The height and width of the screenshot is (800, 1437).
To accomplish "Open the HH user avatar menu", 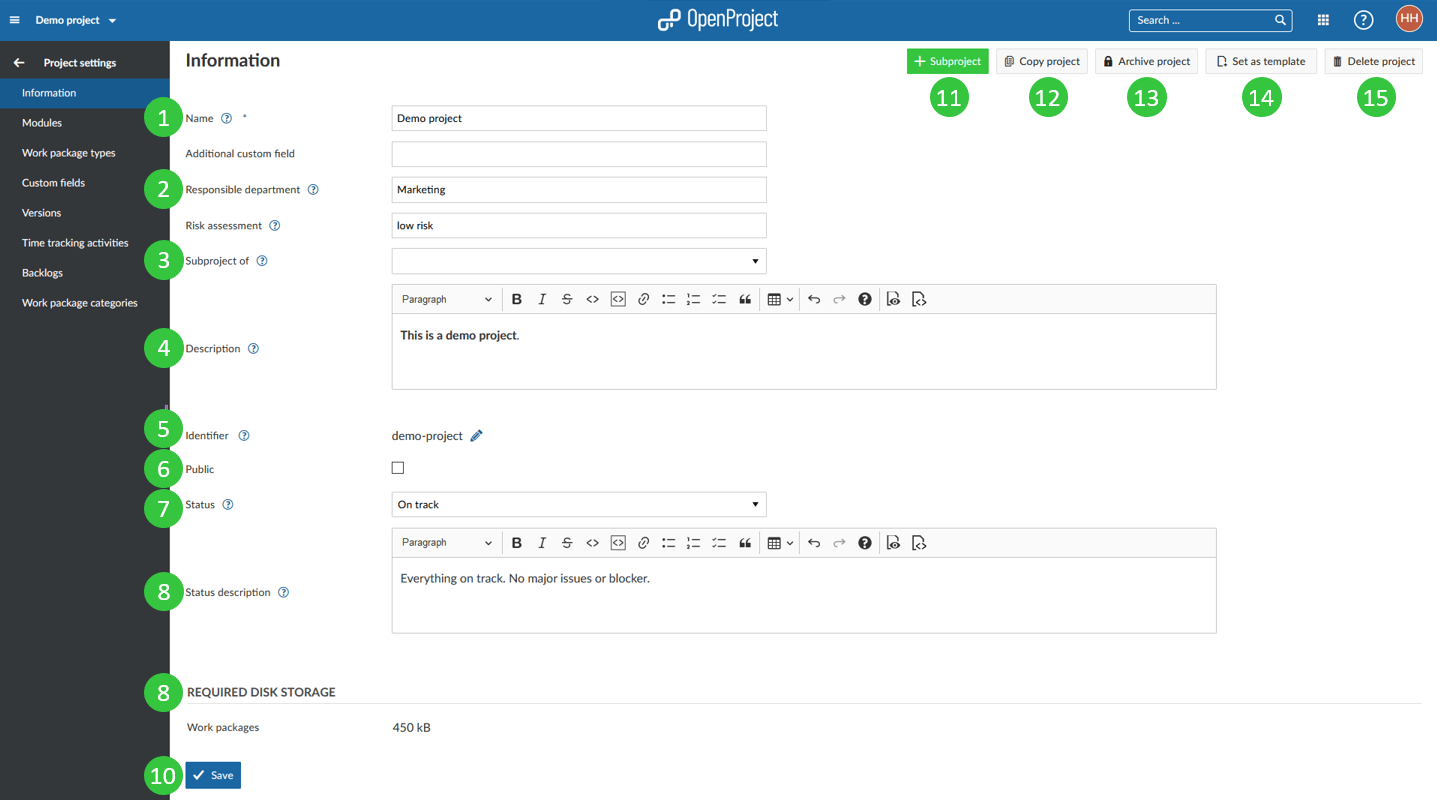I will pyautogui.click(x=1409, y=19).
